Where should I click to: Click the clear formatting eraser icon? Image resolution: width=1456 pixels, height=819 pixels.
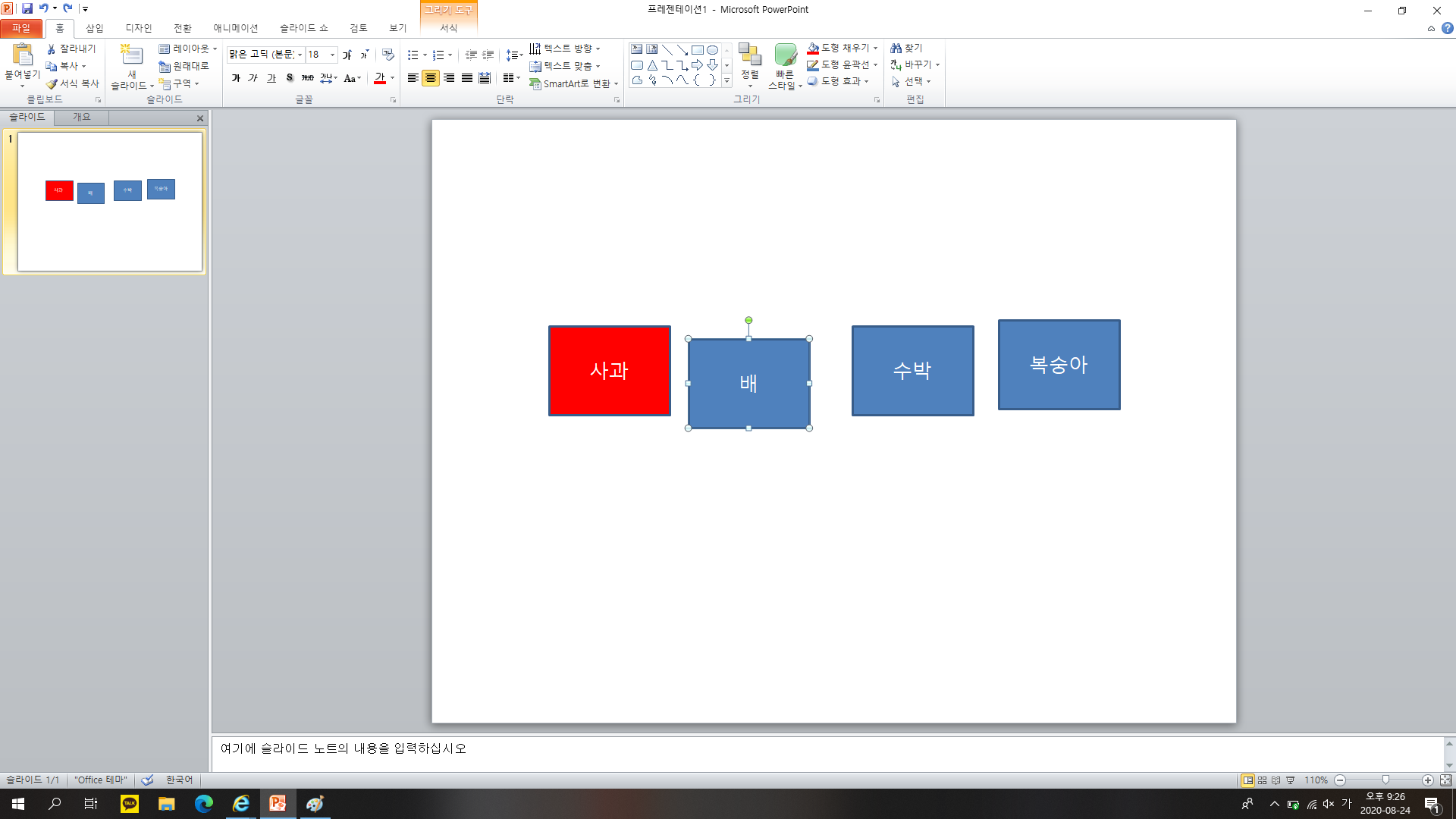click(388, 55)
